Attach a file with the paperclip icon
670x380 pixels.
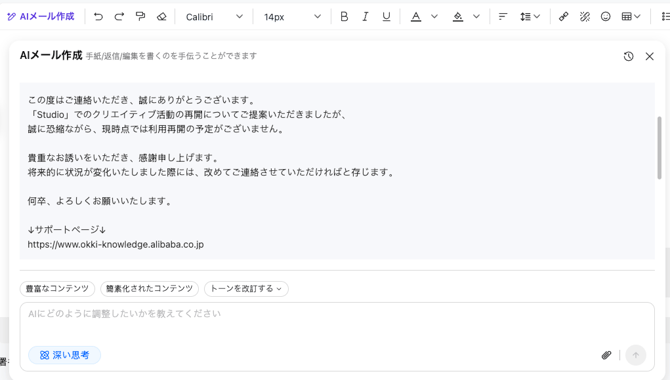tap(606, 355)
